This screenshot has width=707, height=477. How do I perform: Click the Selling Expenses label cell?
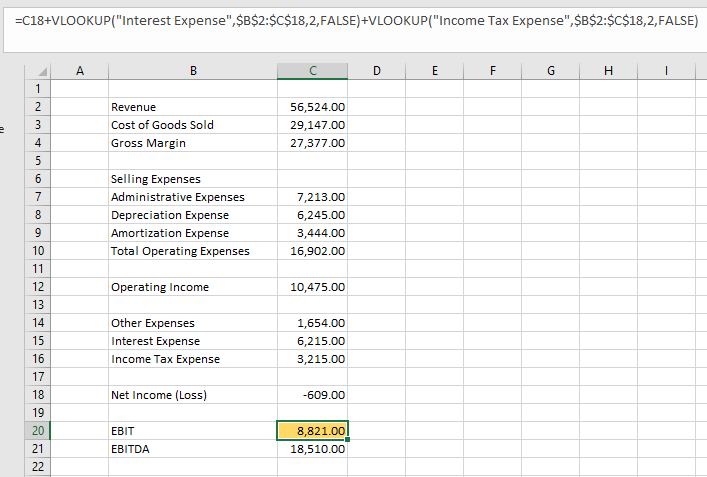pos(193,179)
